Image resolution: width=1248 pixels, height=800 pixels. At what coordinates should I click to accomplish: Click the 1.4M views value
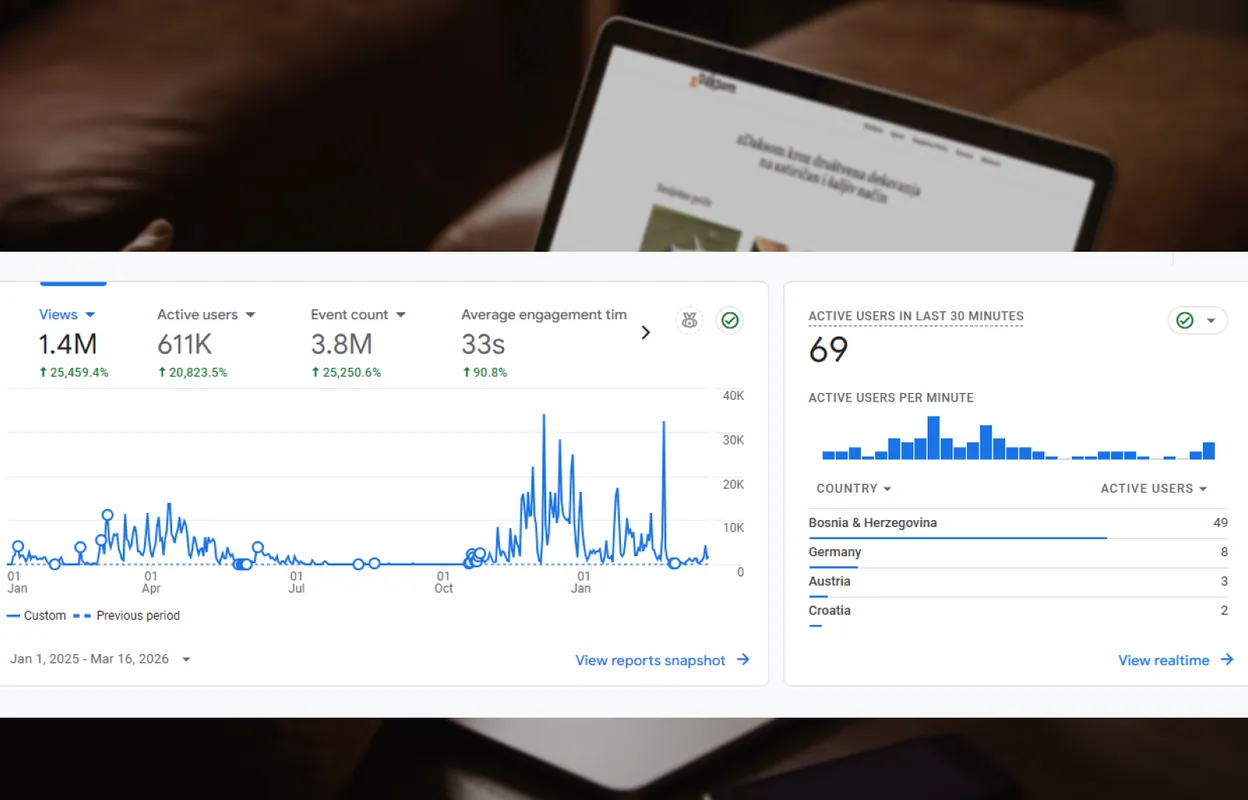[67, 345]
